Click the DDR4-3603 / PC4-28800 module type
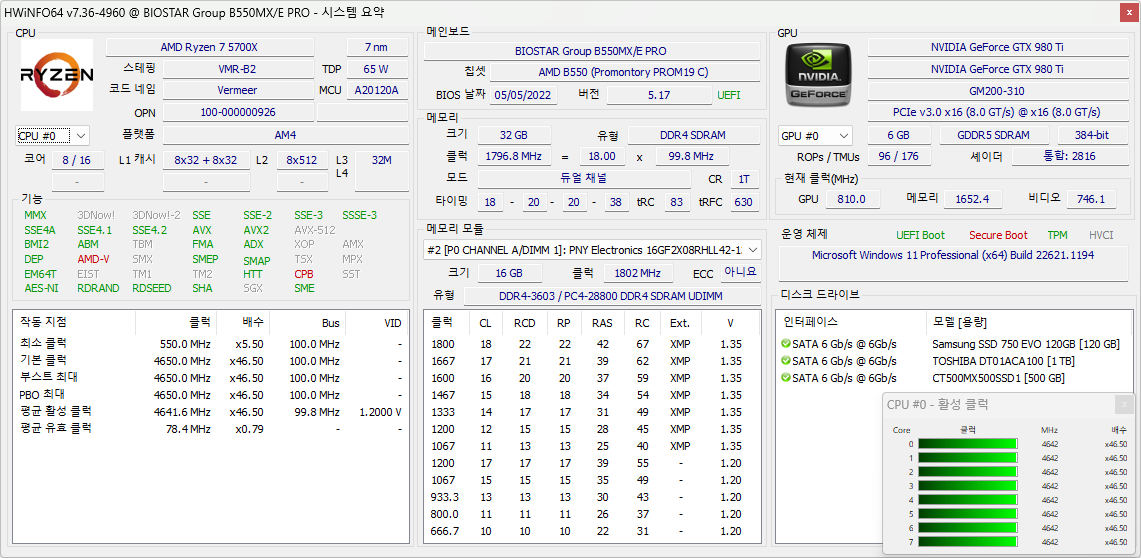Viewport: 1141px width, 558px height. (611, 296)
